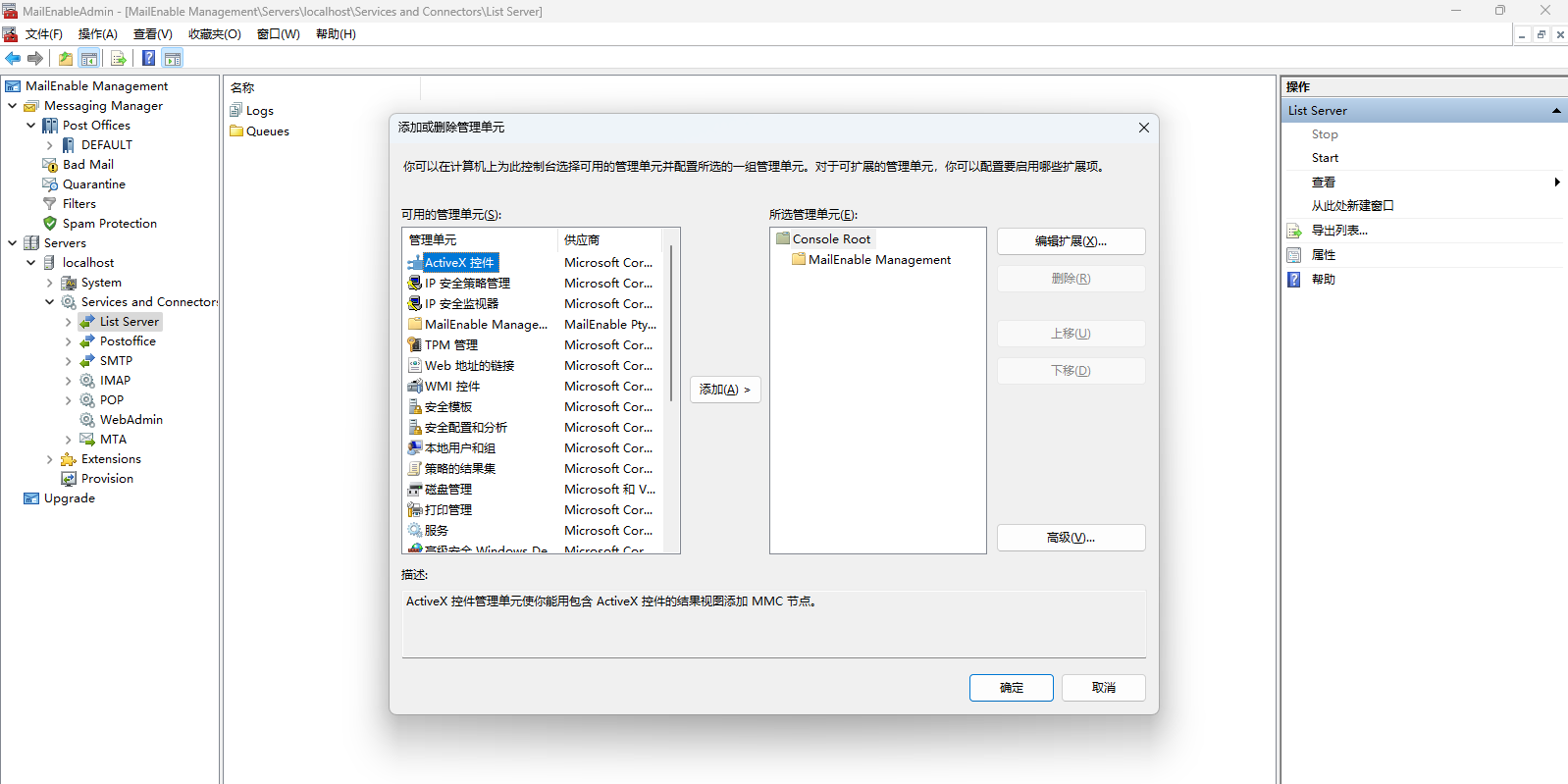
Task: Collapse the List Server actions section arrow
Action: (1556, 111)
